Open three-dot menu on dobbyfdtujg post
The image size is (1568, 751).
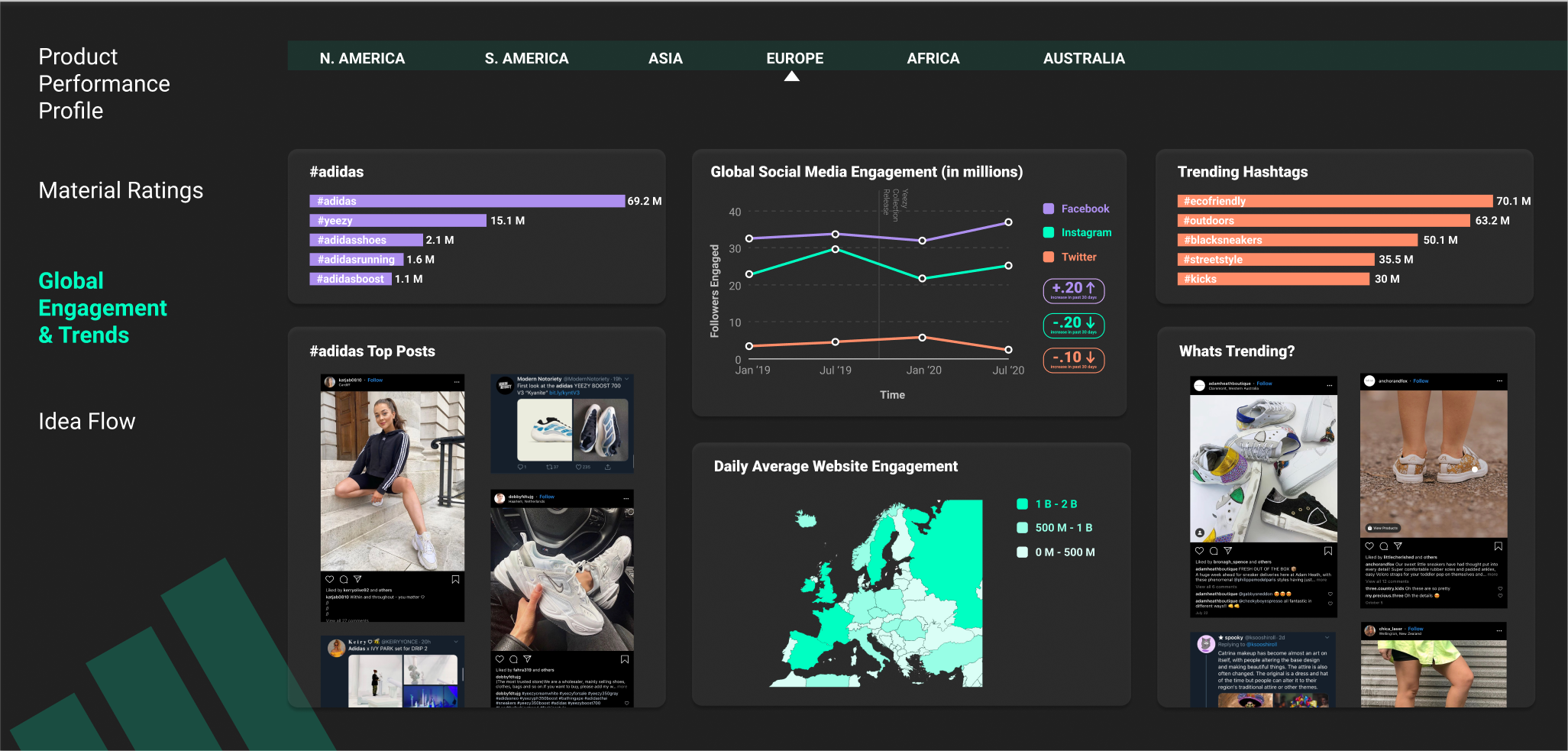point(626,498)
